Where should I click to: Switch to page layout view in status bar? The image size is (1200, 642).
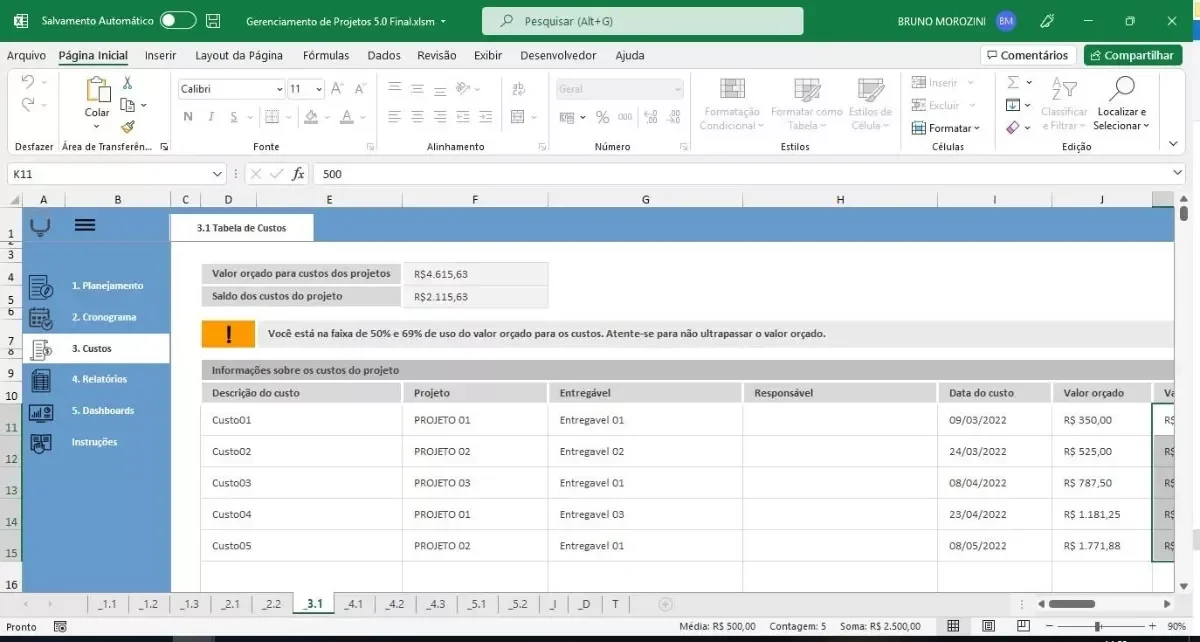pyautogui.click(x=989, y=627)
